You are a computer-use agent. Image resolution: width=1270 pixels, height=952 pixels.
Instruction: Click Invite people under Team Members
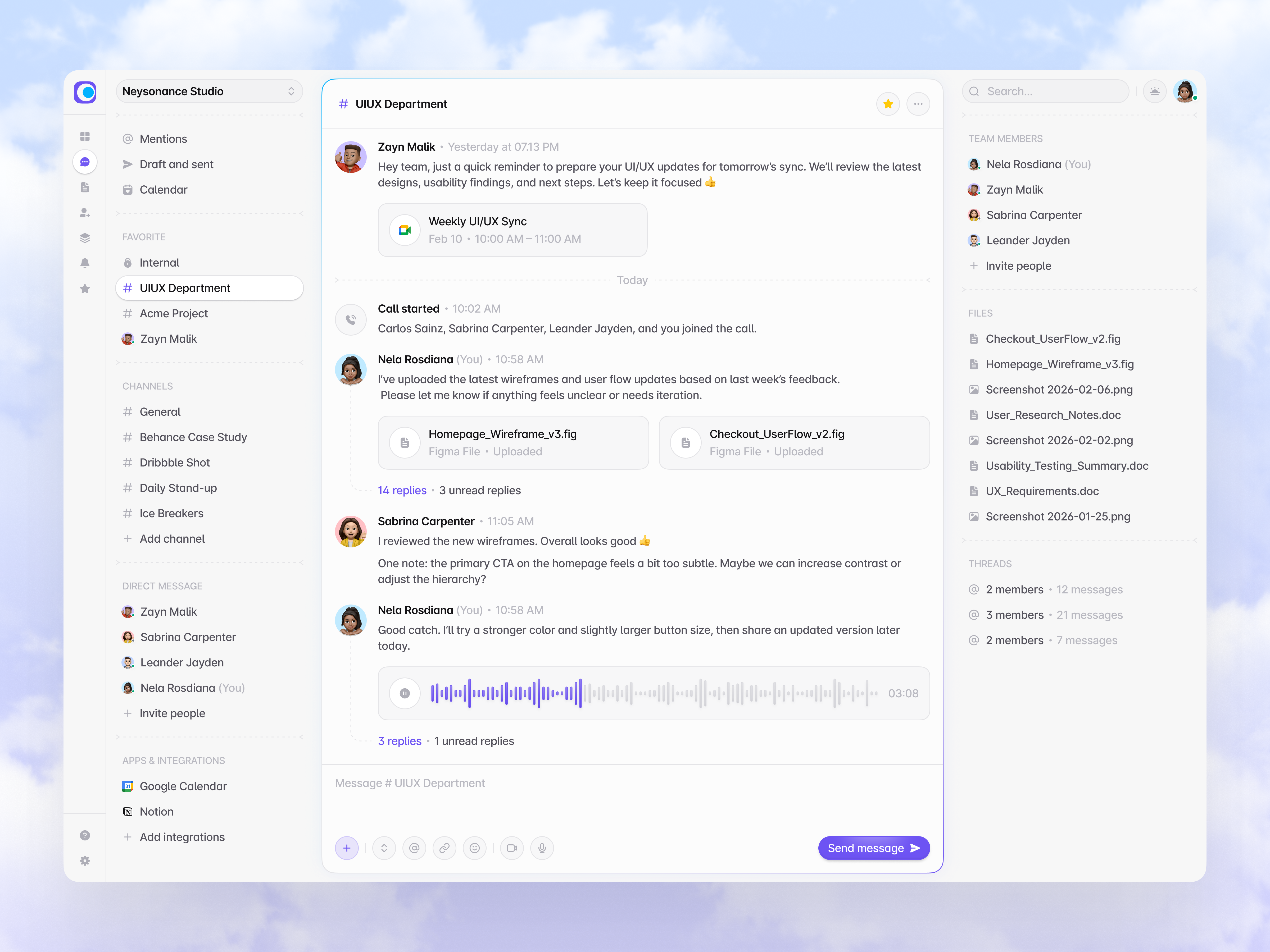click(x=1010, y=266)
